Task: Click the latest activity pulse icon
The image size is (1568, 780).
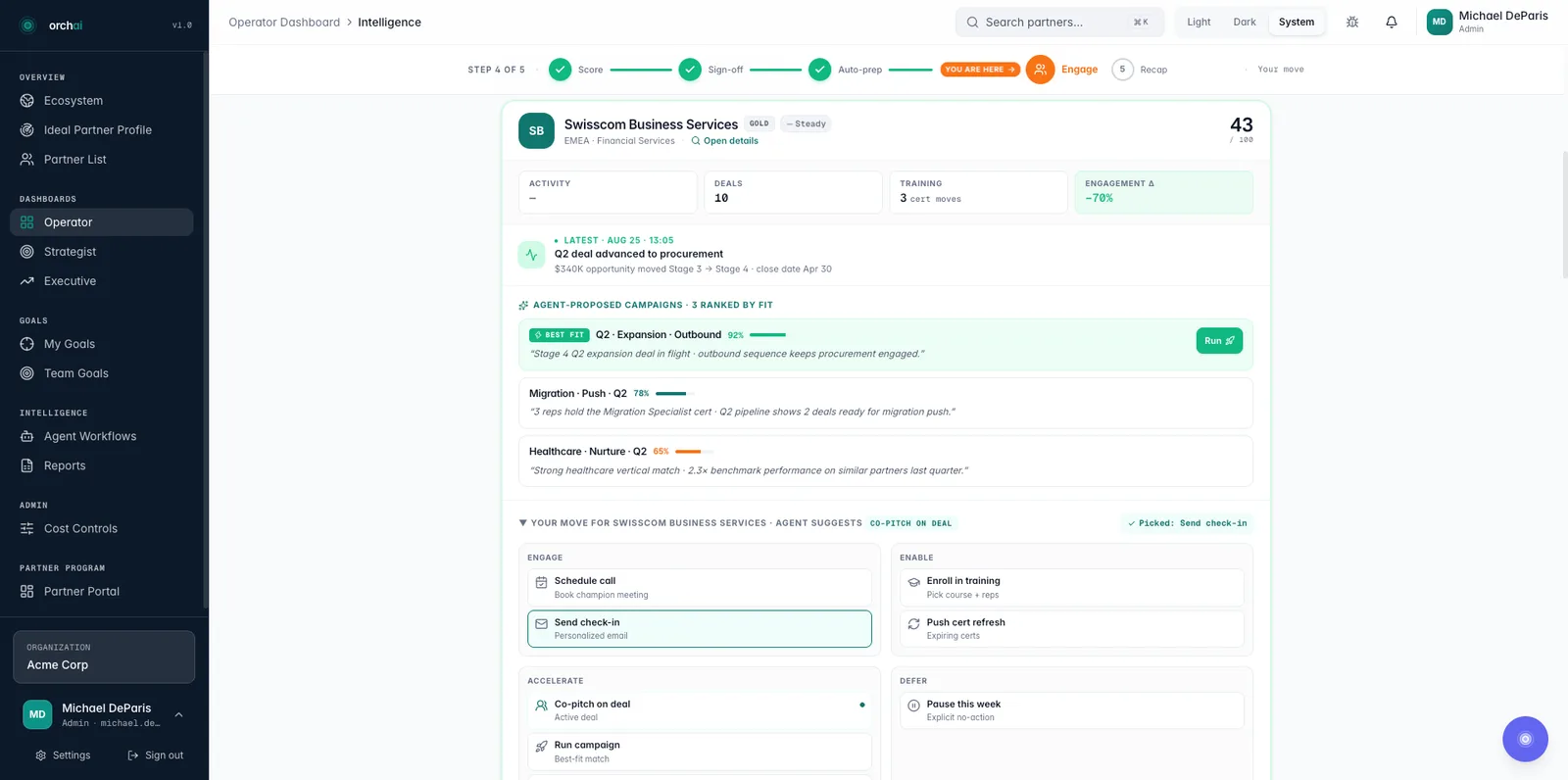Action: 531,255
